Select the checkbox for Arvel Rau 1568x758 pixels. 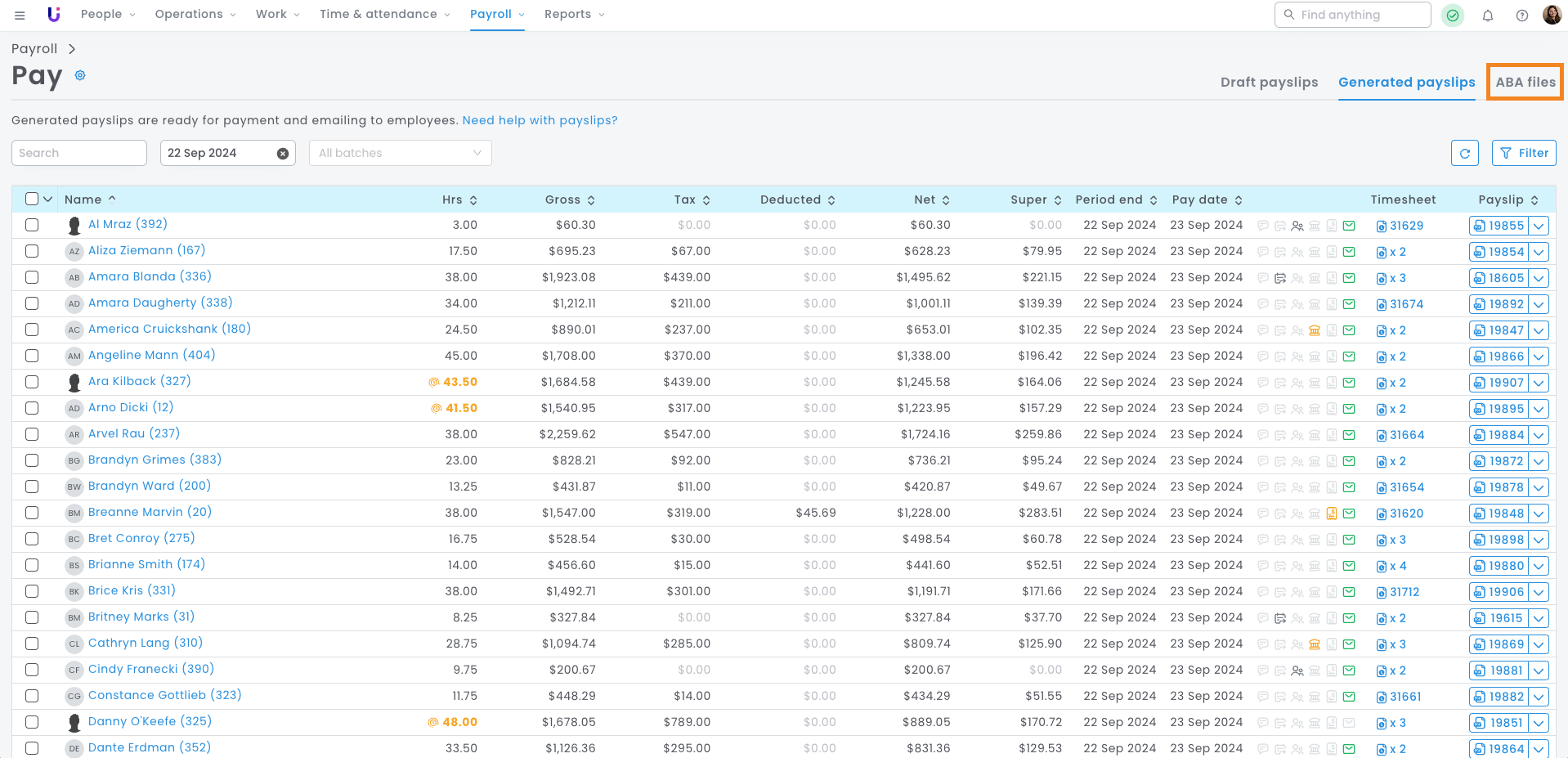click(32, 434)
